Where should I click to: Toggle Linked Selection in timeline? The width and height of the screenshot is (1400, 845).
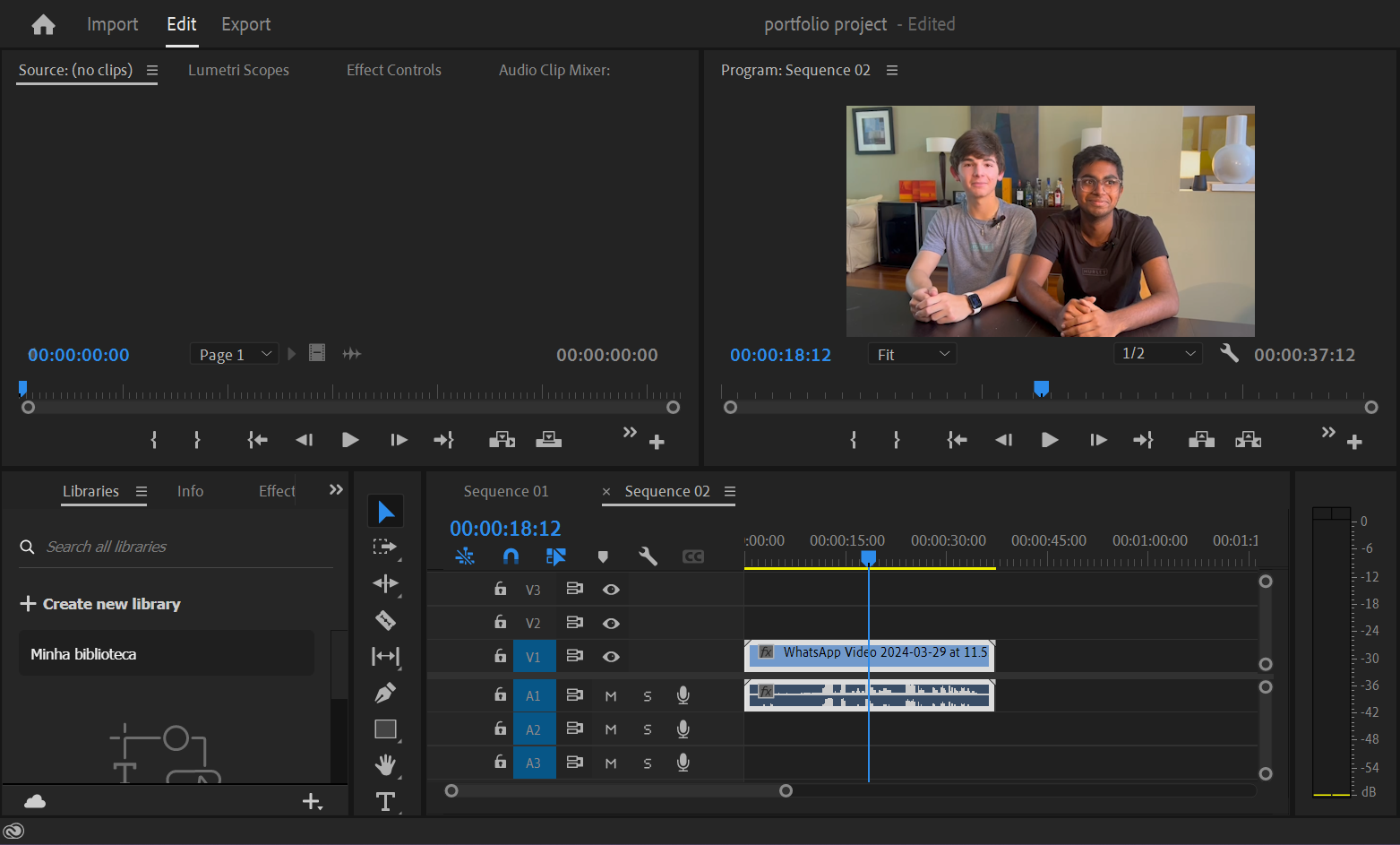point(555,556)
